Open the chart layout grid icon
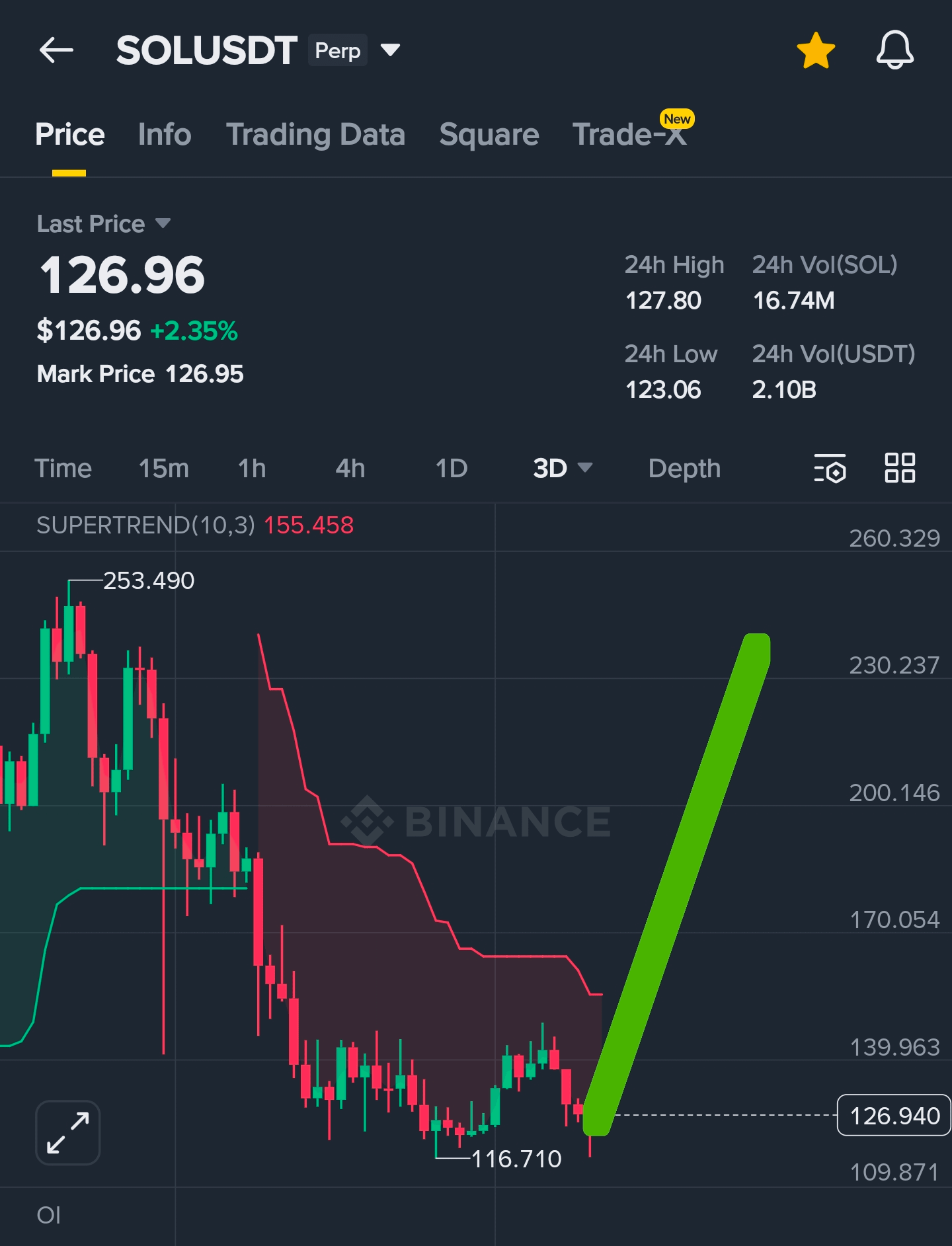 pos(900,468)
